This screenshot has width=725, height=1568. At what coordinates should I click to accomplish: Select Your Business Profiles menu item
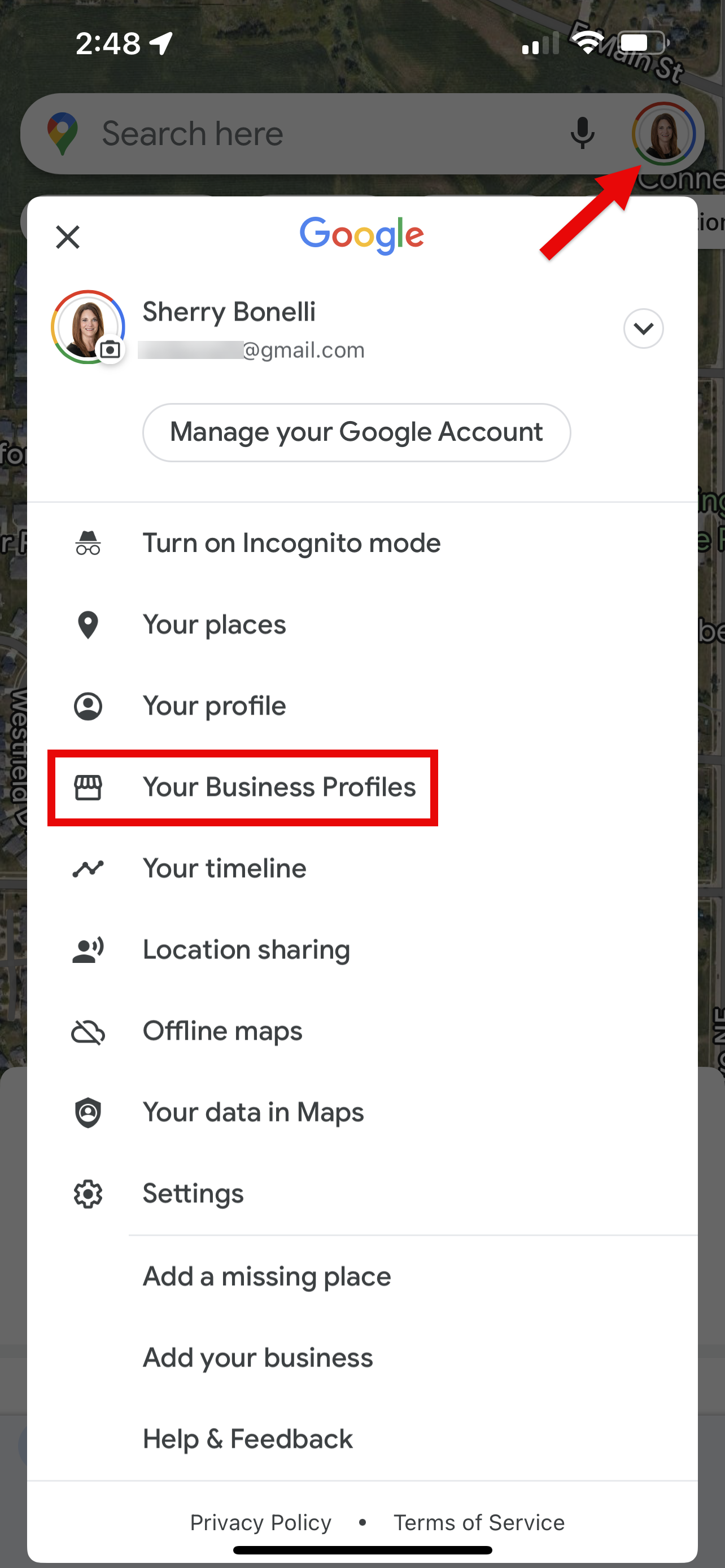click(x=279, y=787)
